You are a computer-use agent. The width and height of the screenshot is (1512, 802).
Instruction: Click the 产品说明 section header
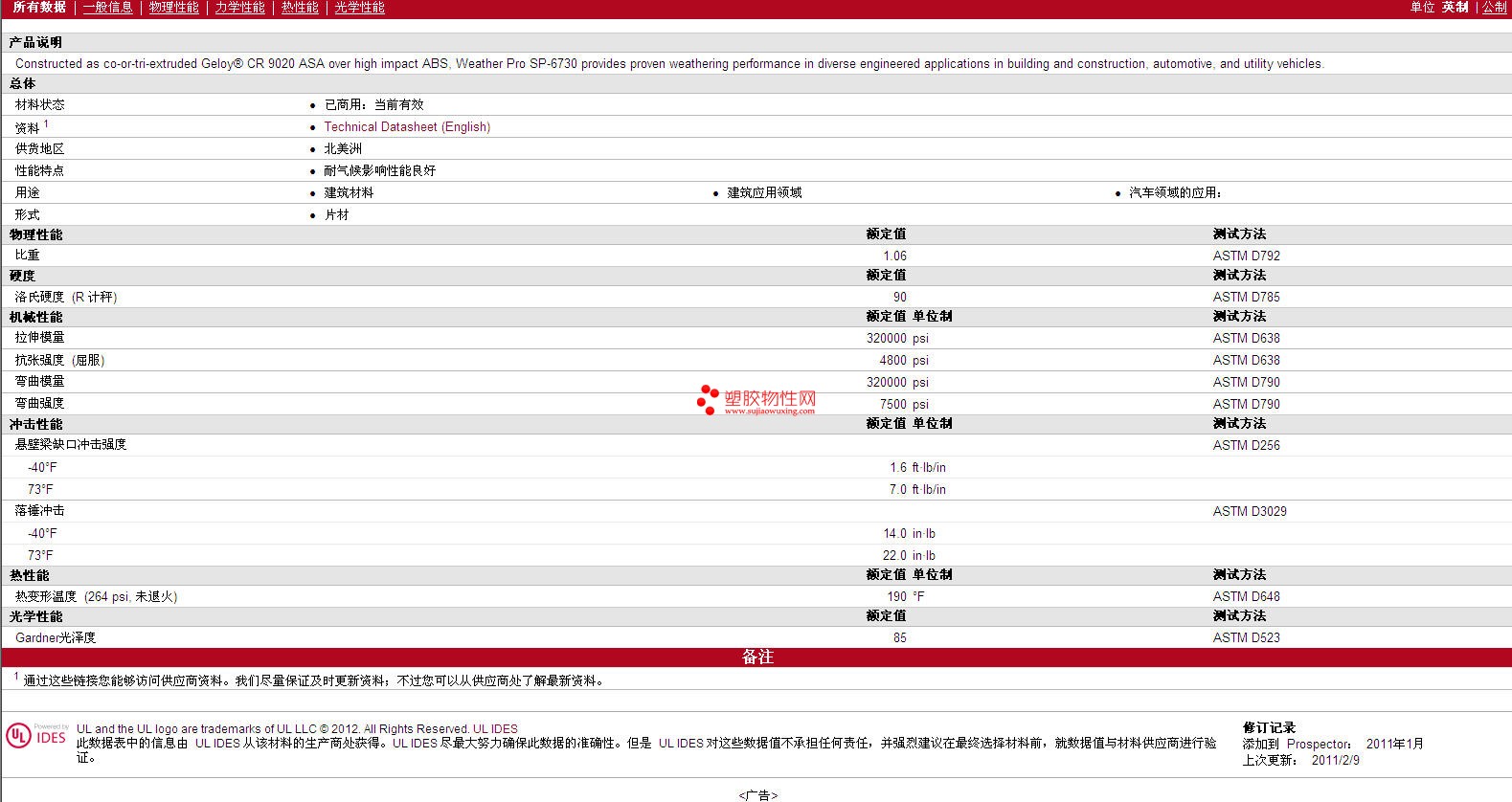35,42
